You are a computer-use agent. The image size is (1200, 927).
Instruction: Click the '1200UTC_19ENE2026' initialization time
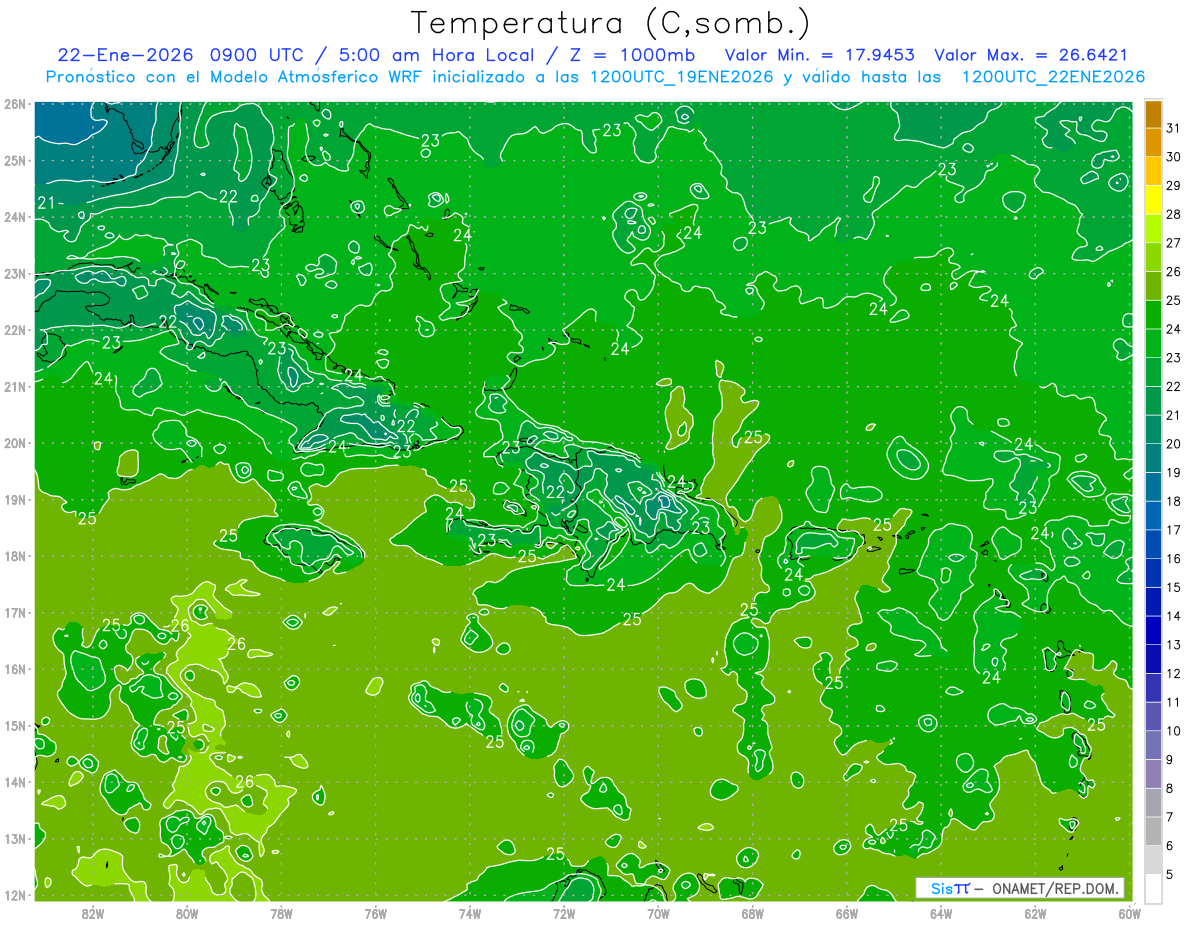[682, 77]
